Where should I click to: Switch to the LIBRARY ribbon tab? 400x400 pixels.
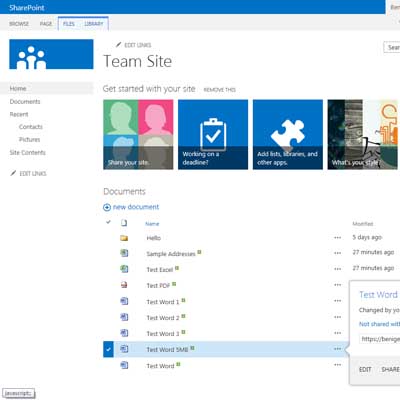click(94, 24)
